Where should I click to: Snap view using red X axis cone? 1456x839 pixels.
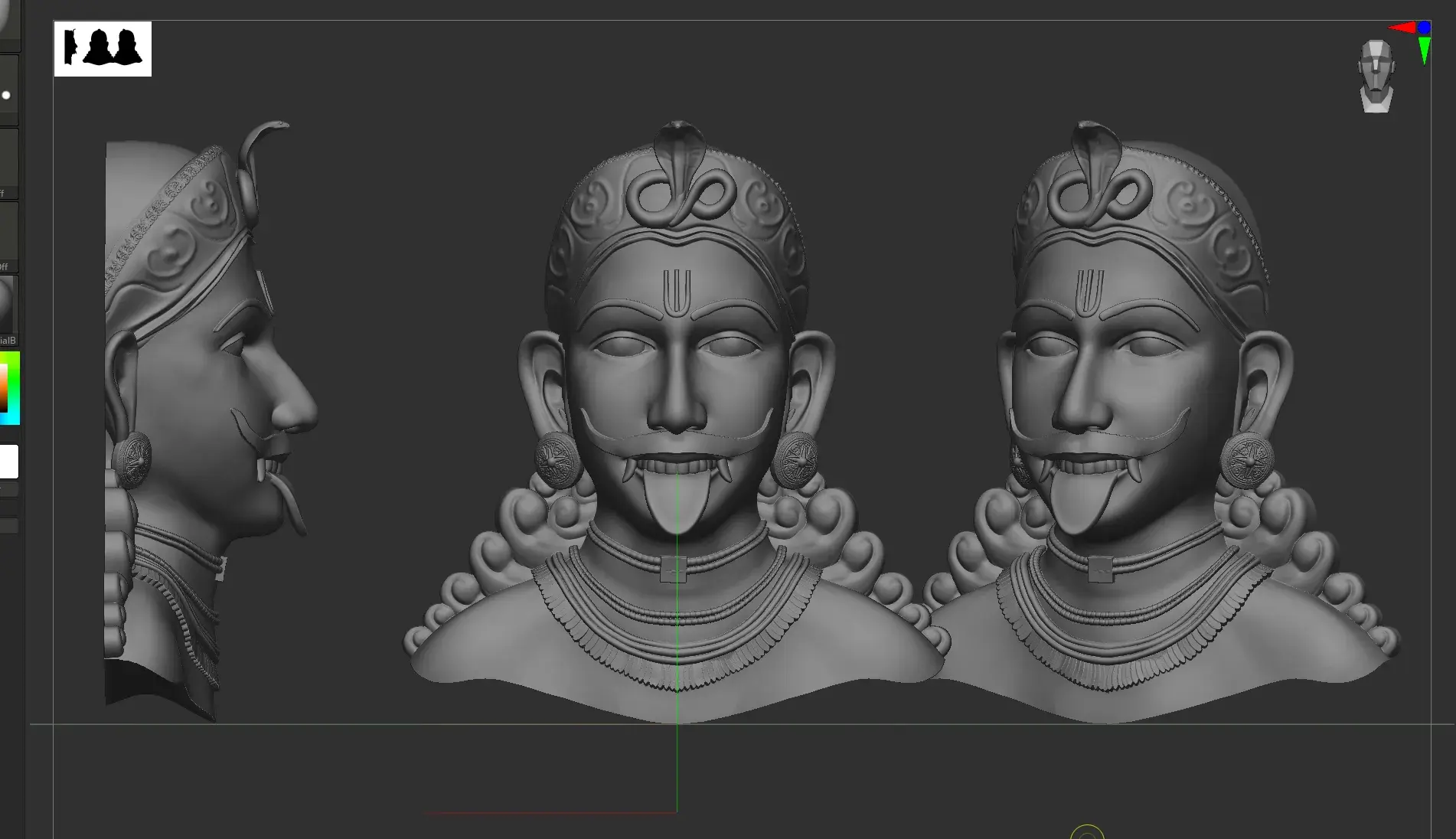tap(1402, 28)
